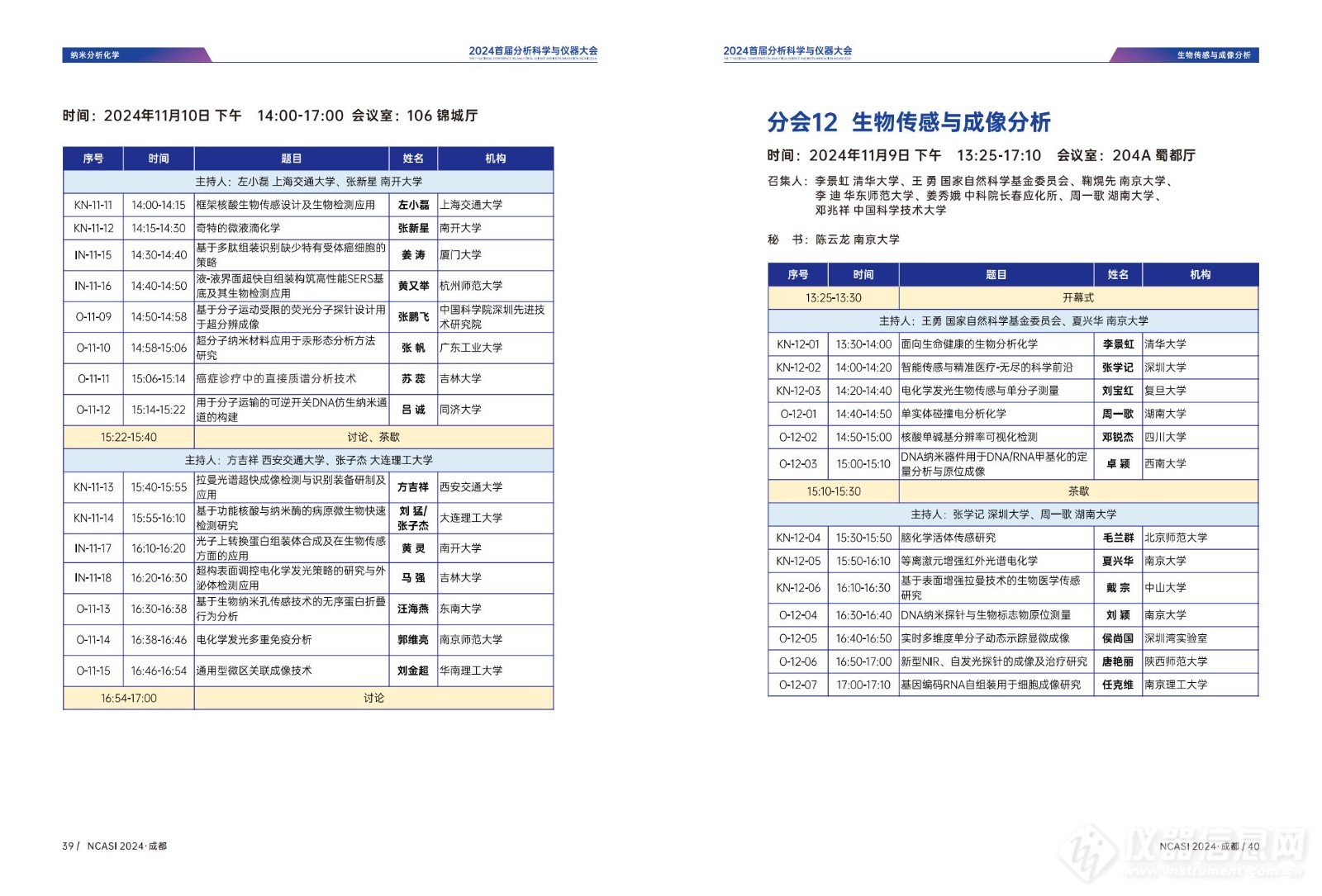The height and width of the screenshot is (896, 1322).
Task: Click row code KN-12-01
Action: [x=798, y=344]
